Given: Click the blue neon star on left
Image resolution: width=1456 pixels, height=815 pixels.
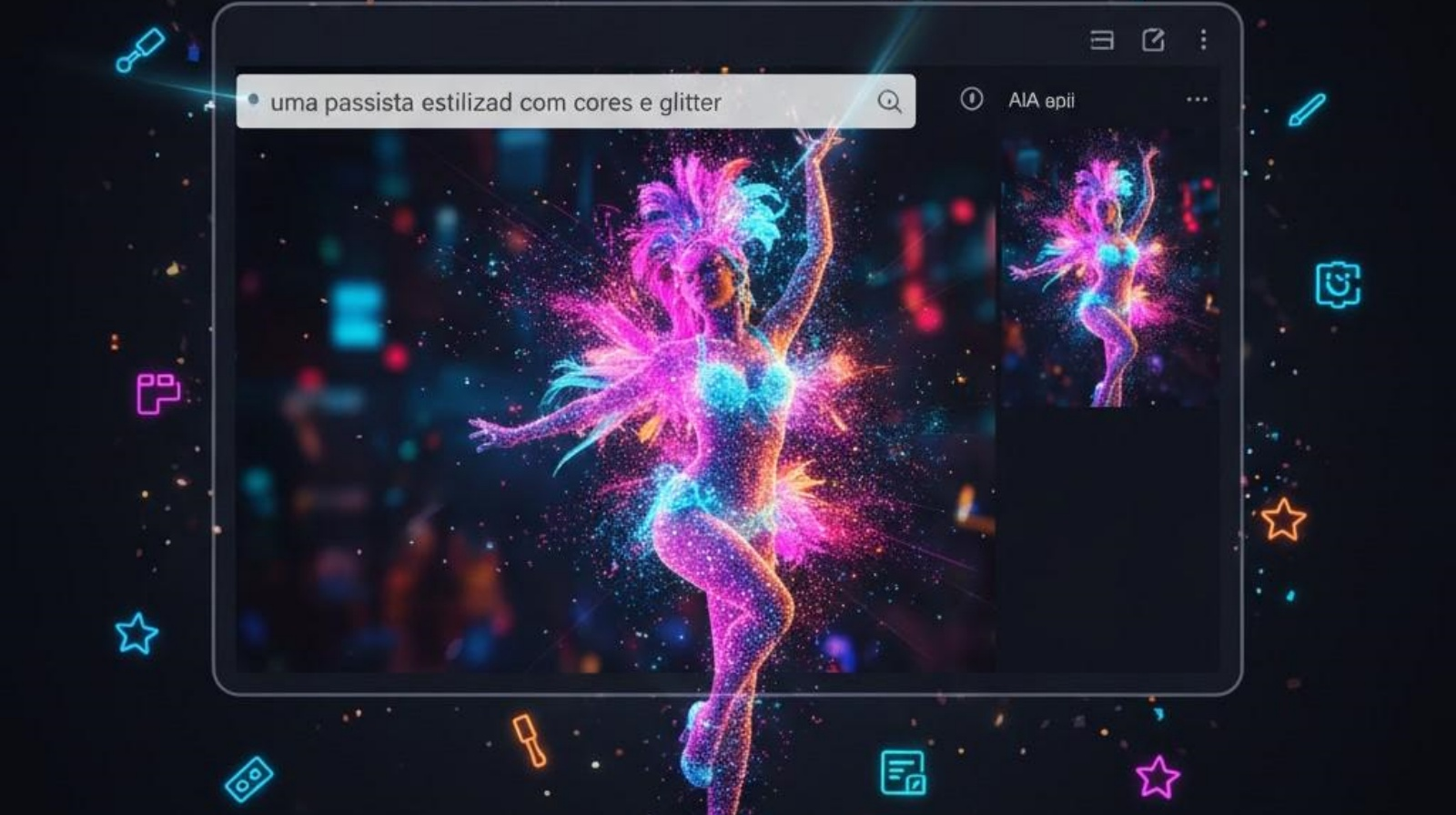Looking at the screenshot, I should click(x=136, y=633).
